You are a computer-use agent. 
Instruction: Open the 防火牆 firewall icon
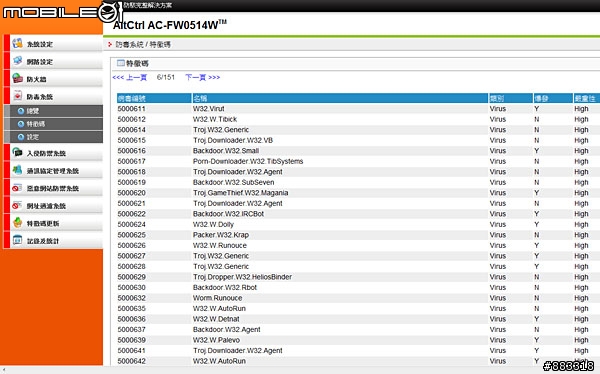[17, 78]
